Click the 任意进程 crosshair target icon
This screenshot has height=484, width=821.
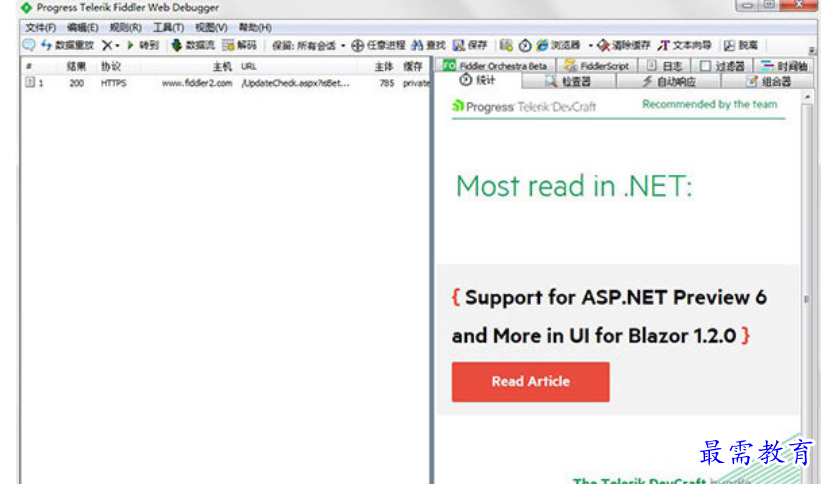pyautogui.click(x=358, y=46)
